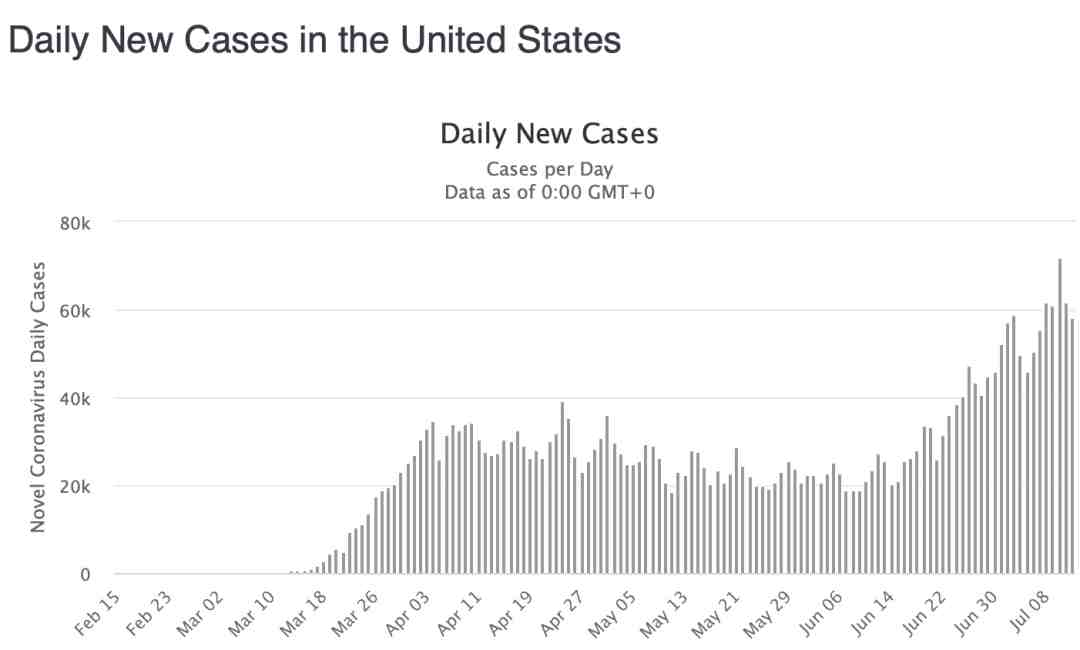Image resolution: width=1080 pixels, height=650 pixels.
Task: Click the 60k y-axis label
Action: tap(75, 311)
